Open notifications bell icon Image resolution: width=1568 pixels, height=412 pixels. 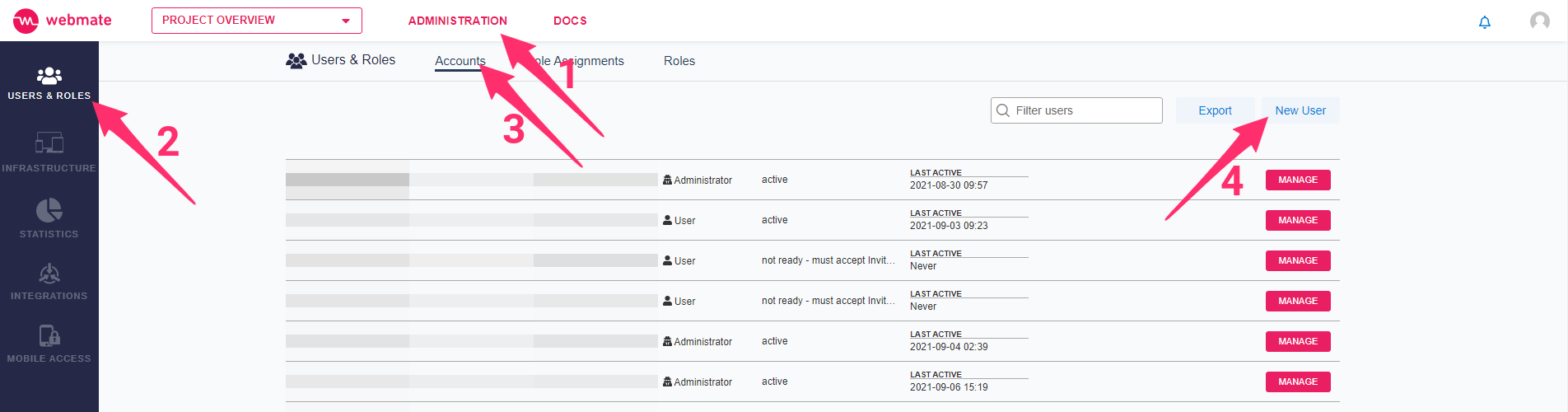click(x=1485, y=22)
